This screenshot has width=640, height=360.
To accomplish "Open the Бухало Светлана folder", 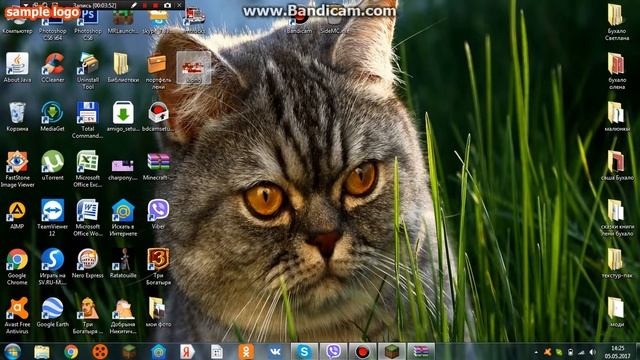I will tap(617, 22).
